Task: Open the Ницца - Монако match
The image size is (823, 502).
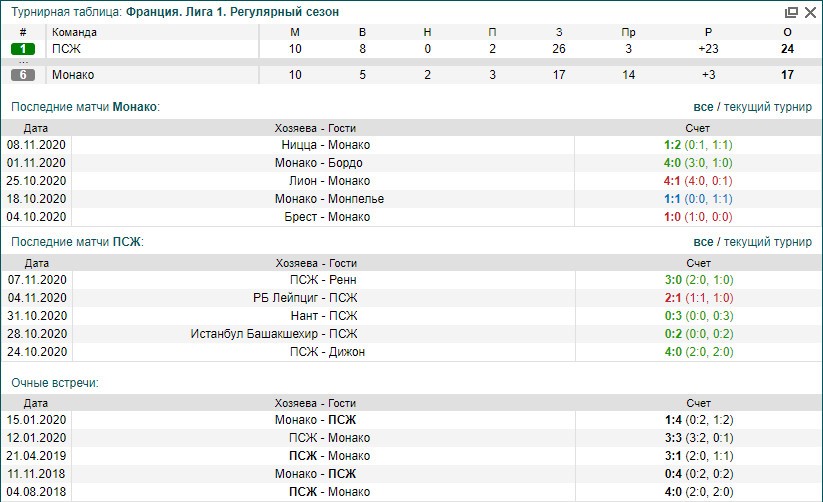Action: pyautogui.click(x=325, y=145)
